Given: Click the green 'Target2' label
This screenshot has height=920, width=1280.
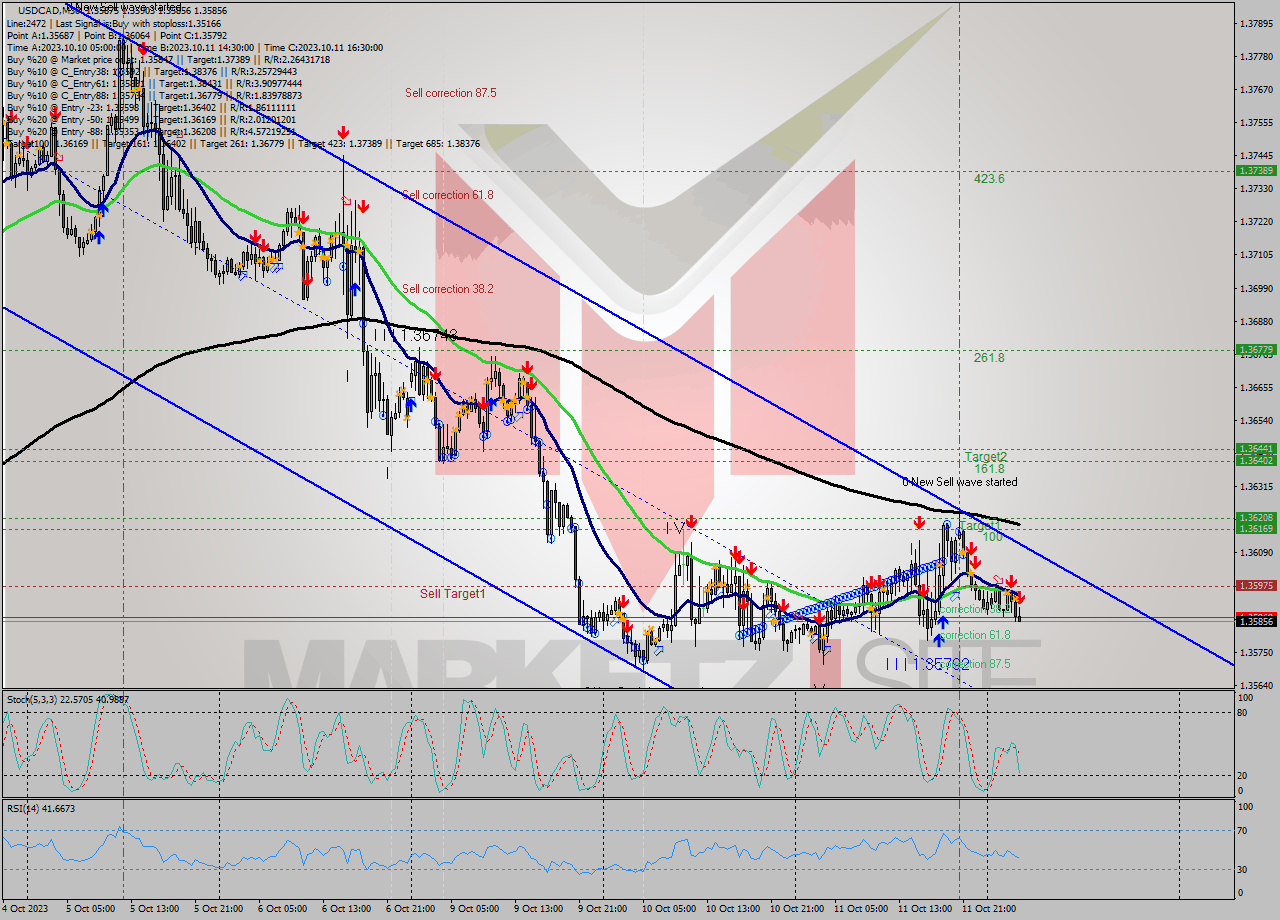Looking at the screenshot, I should (985, 456).
